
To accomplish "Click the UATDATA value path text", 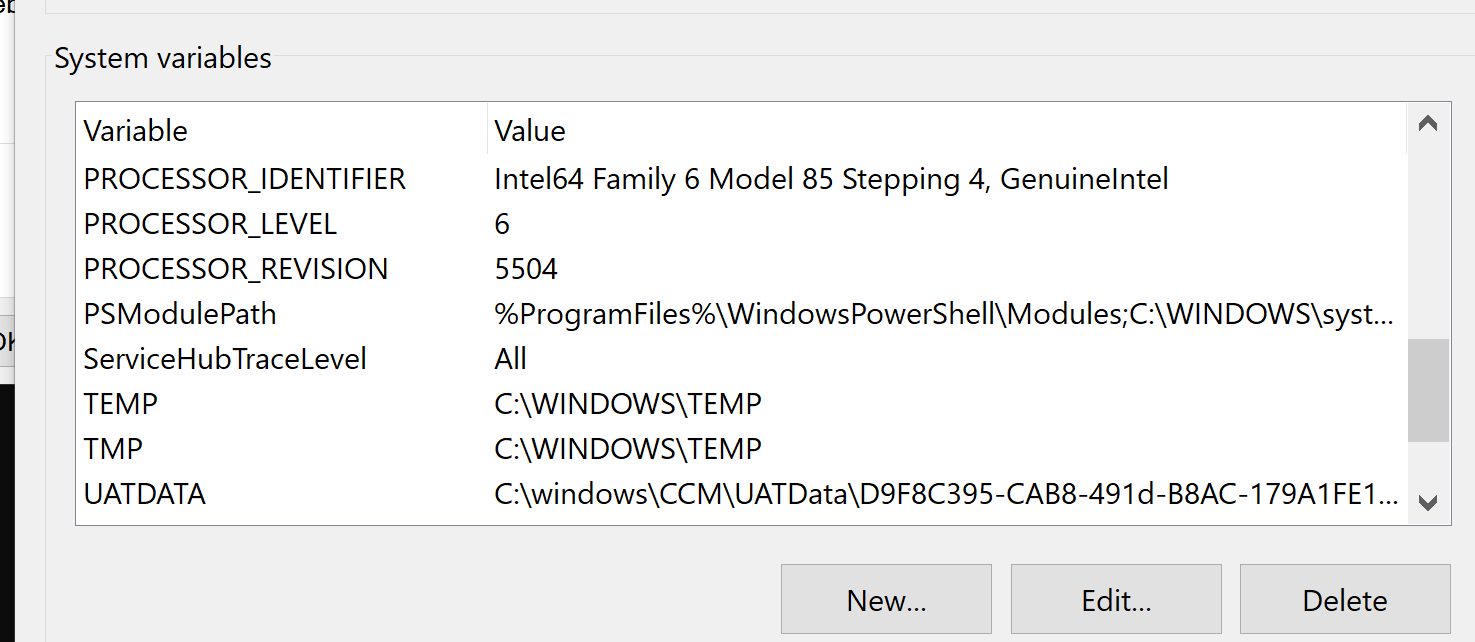I will pyautogui.click(x=946, y=493).
